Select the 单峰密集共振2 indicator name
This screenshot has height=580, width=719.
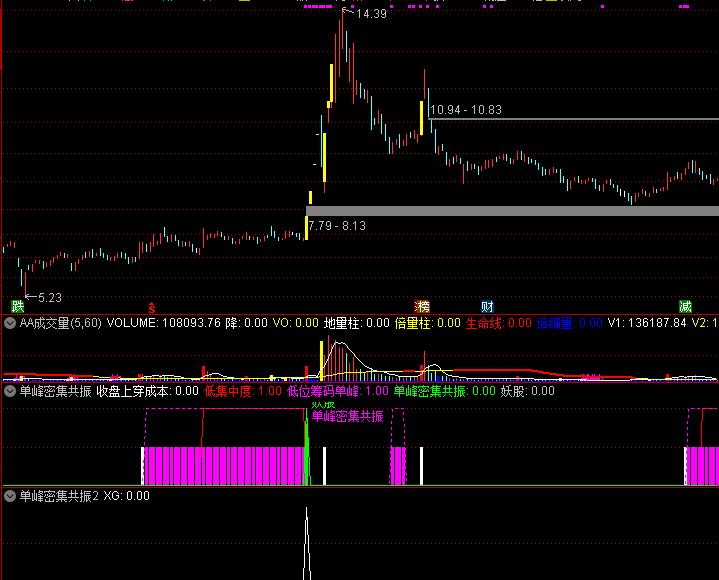click(59, 496)
